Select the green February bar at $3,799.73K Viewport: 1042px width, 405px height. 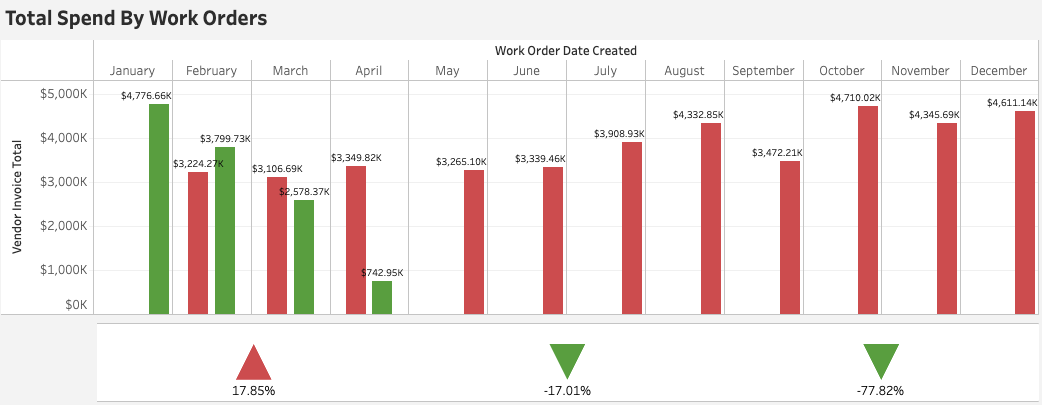pyautogui.click(x=225, y=230)
